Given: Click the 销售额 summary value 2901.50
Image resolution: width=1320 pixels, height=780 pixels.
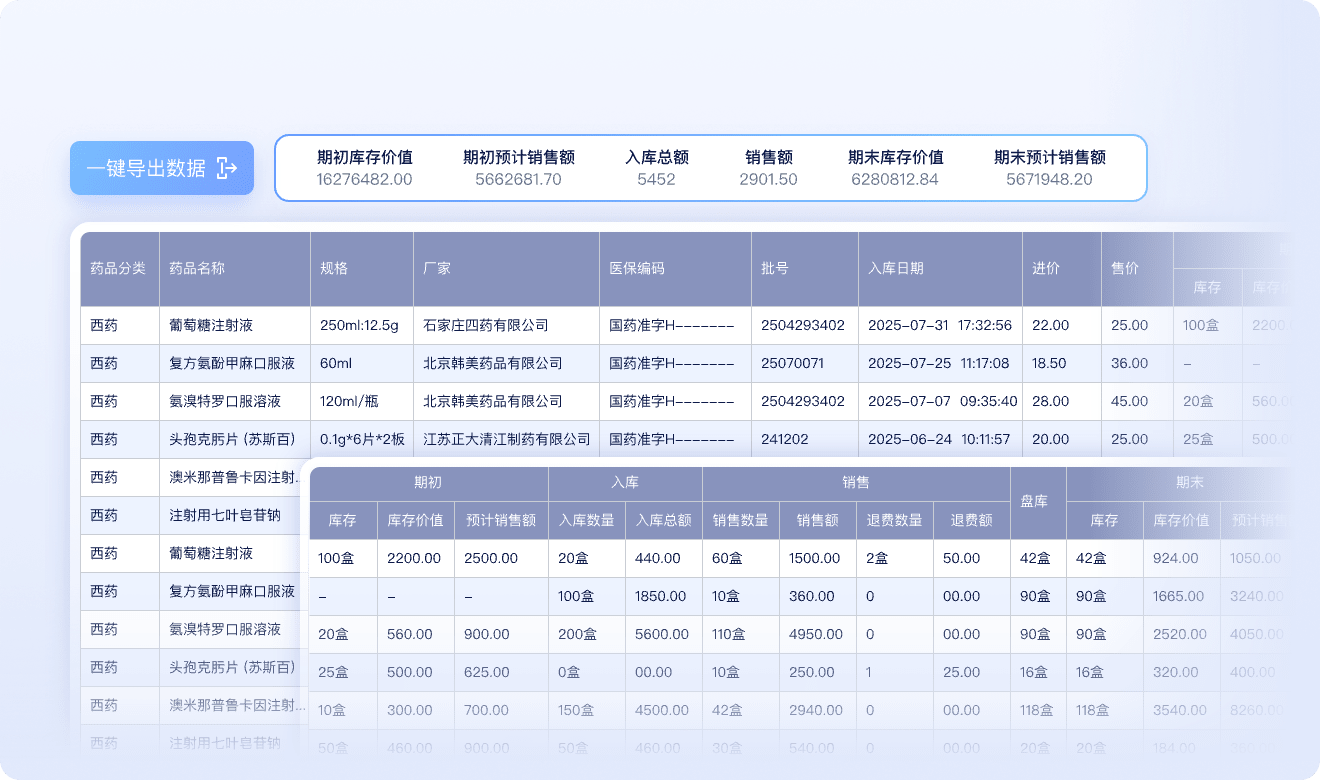Looking at the screenshot, I should coord(768,180).
